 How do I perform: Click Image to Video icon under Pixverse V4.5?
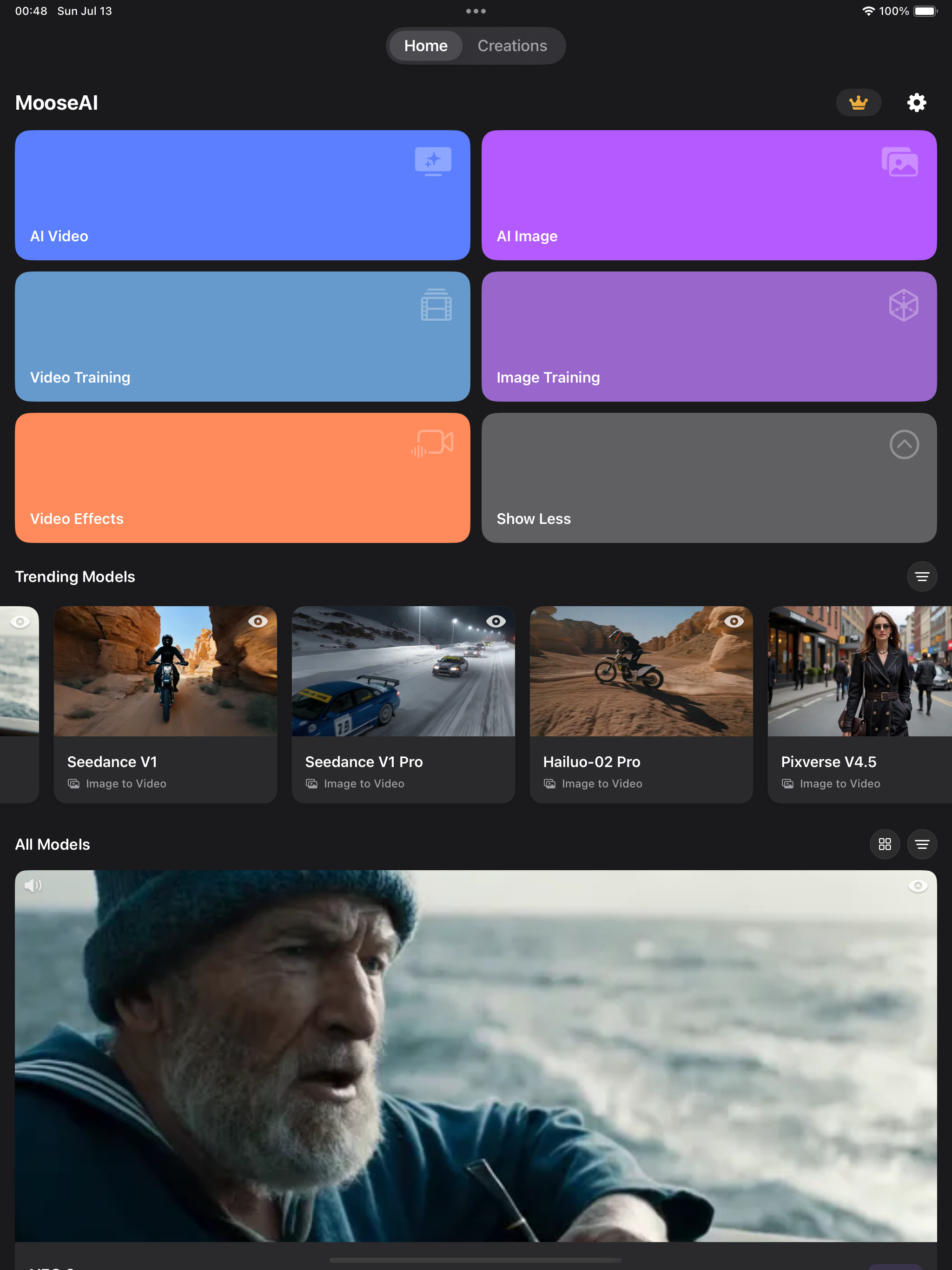pos(788,784)
